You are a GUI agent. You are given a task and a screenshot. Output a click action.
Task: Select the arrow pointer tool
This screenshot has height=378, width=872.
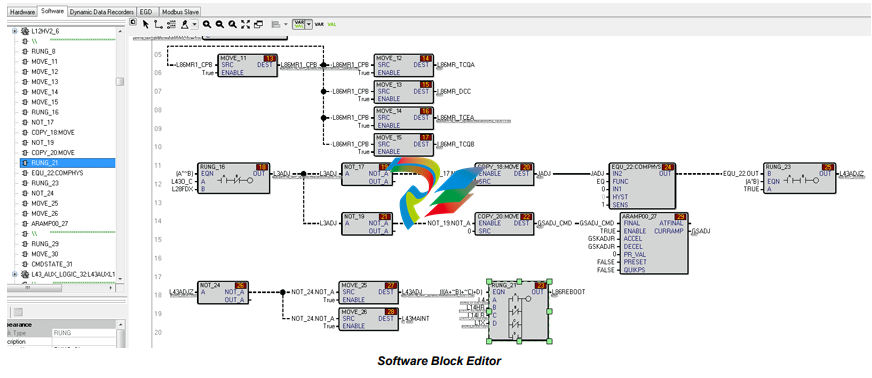click(146, 24)
